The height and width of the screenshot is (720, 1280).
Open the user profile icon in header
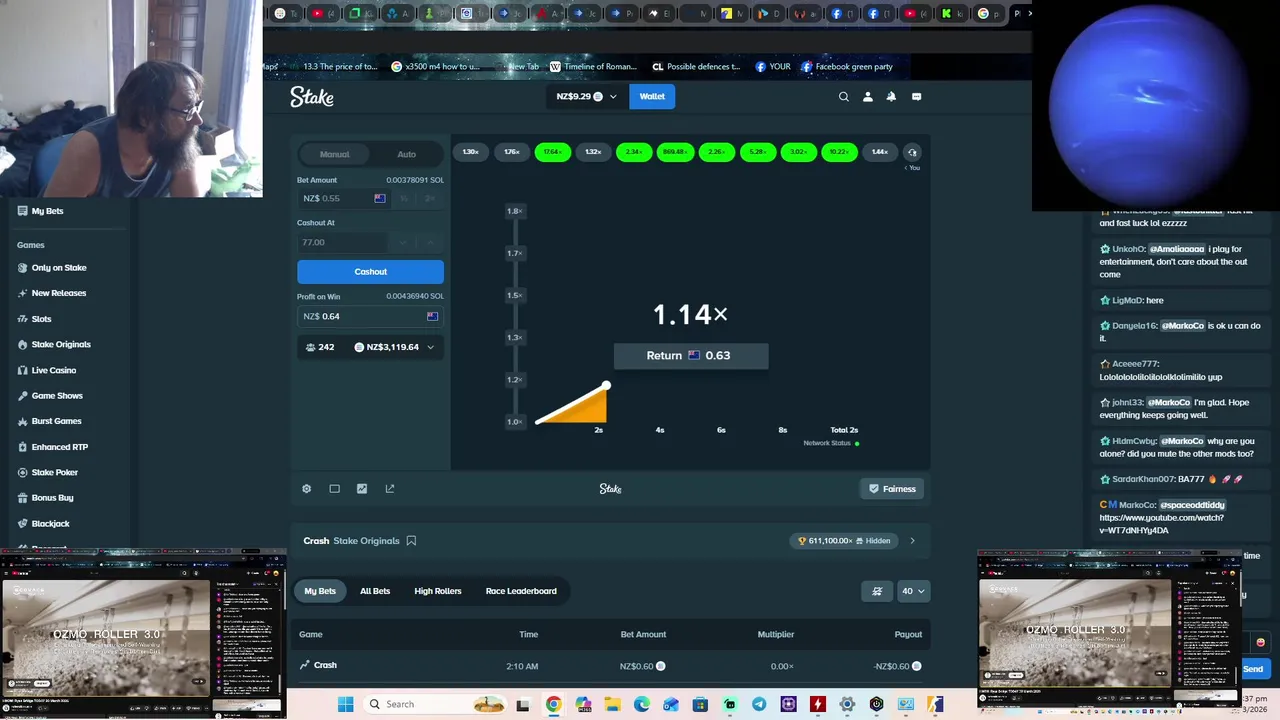tap(867, 97)
